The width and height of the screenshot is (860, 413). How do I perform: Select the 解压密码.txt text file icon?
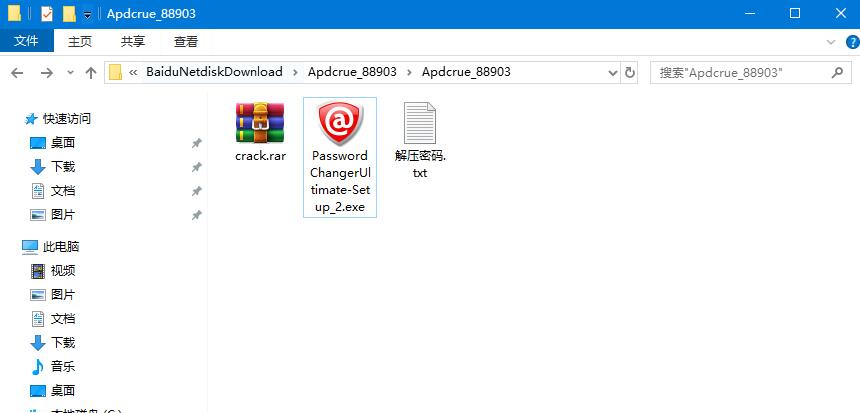tap(420, 123)
